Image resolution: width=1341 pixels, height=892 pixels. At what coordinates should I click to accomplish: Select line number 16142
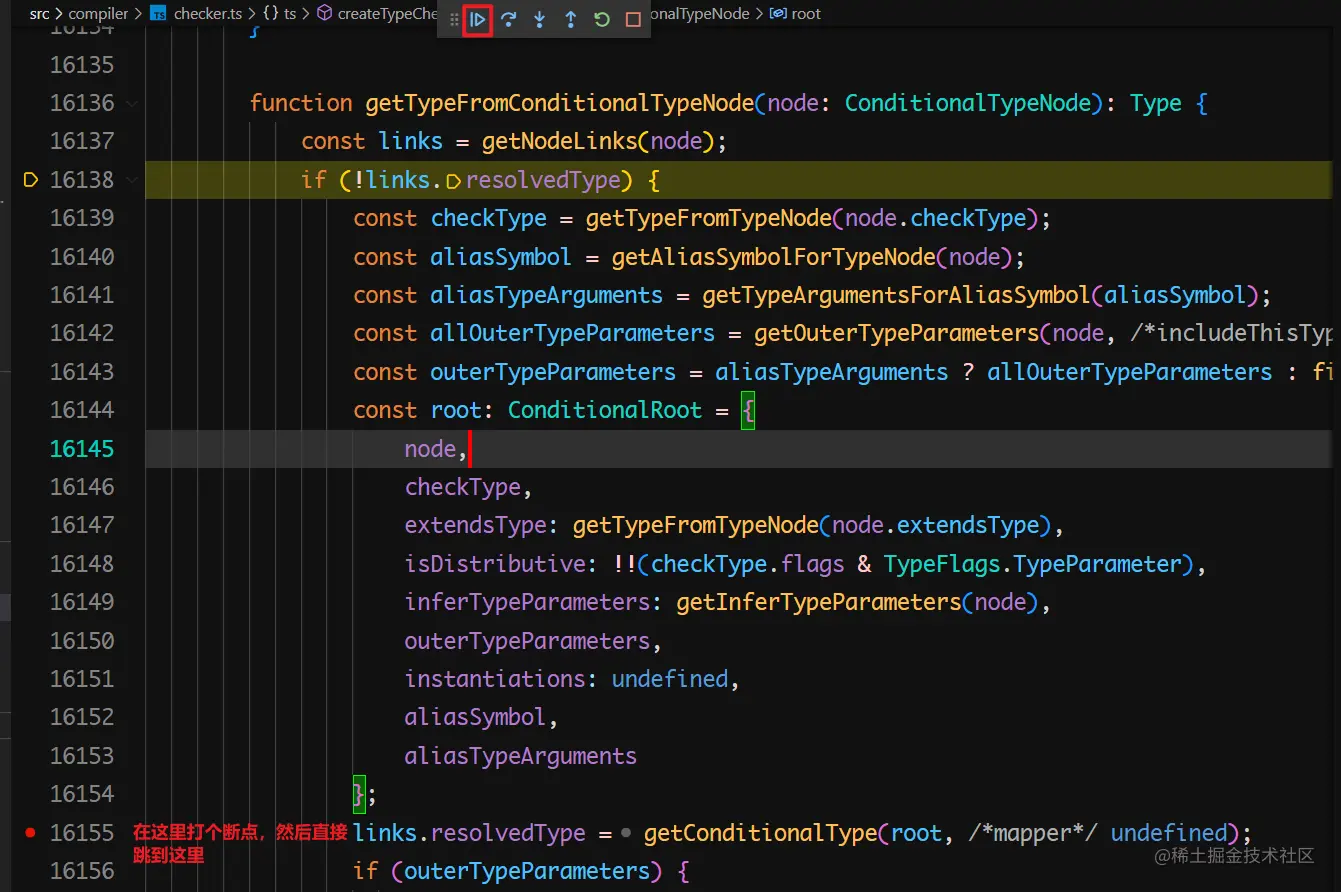(x=82, y=333)
